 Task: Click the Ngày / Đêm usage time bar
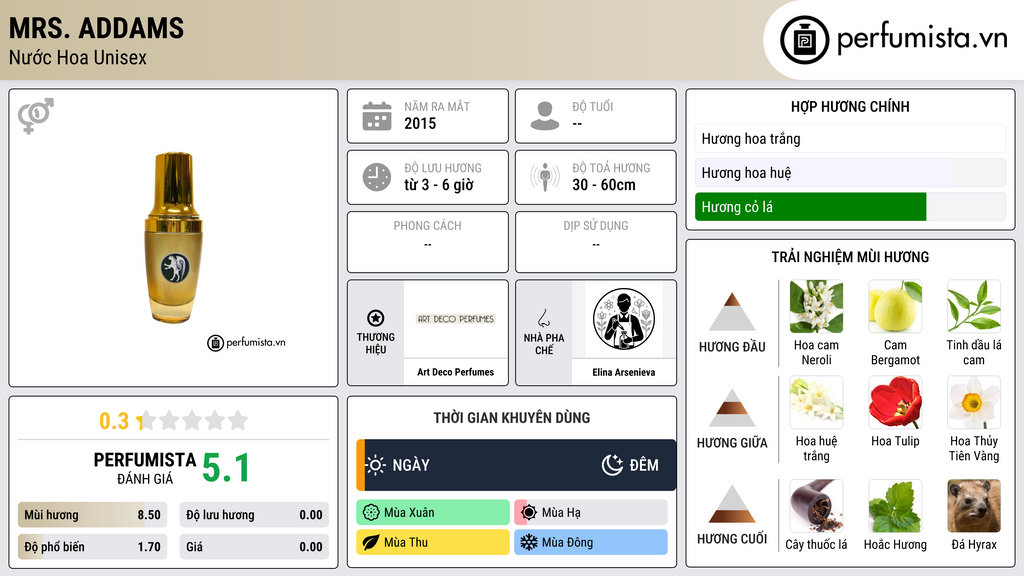(516, 465)
